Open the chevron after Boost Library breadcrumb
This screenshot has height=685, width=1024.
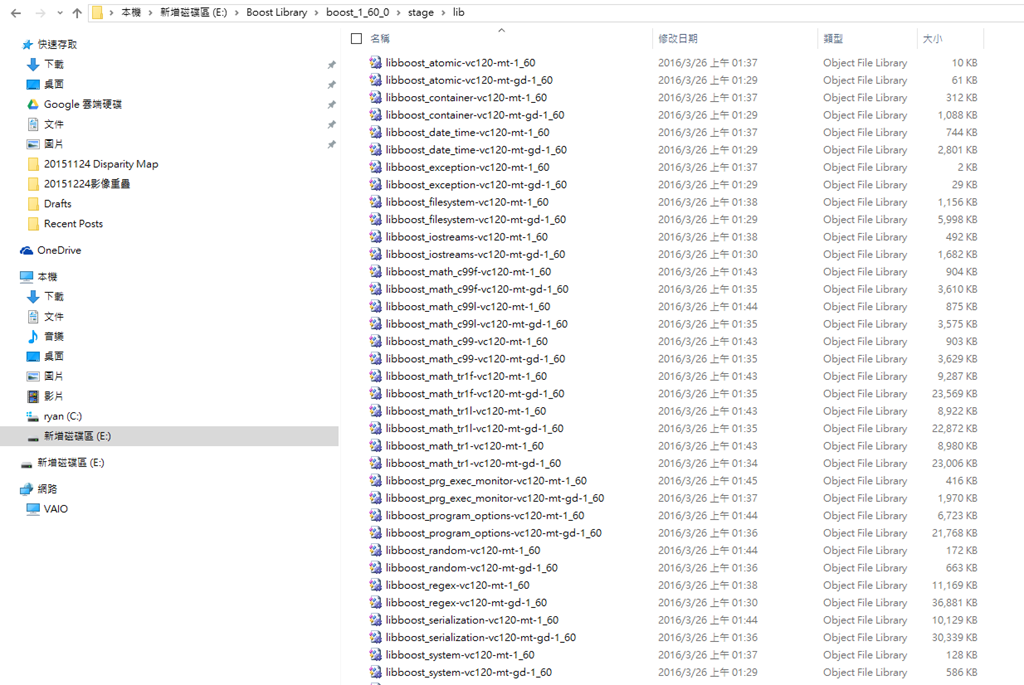[316, 12]
